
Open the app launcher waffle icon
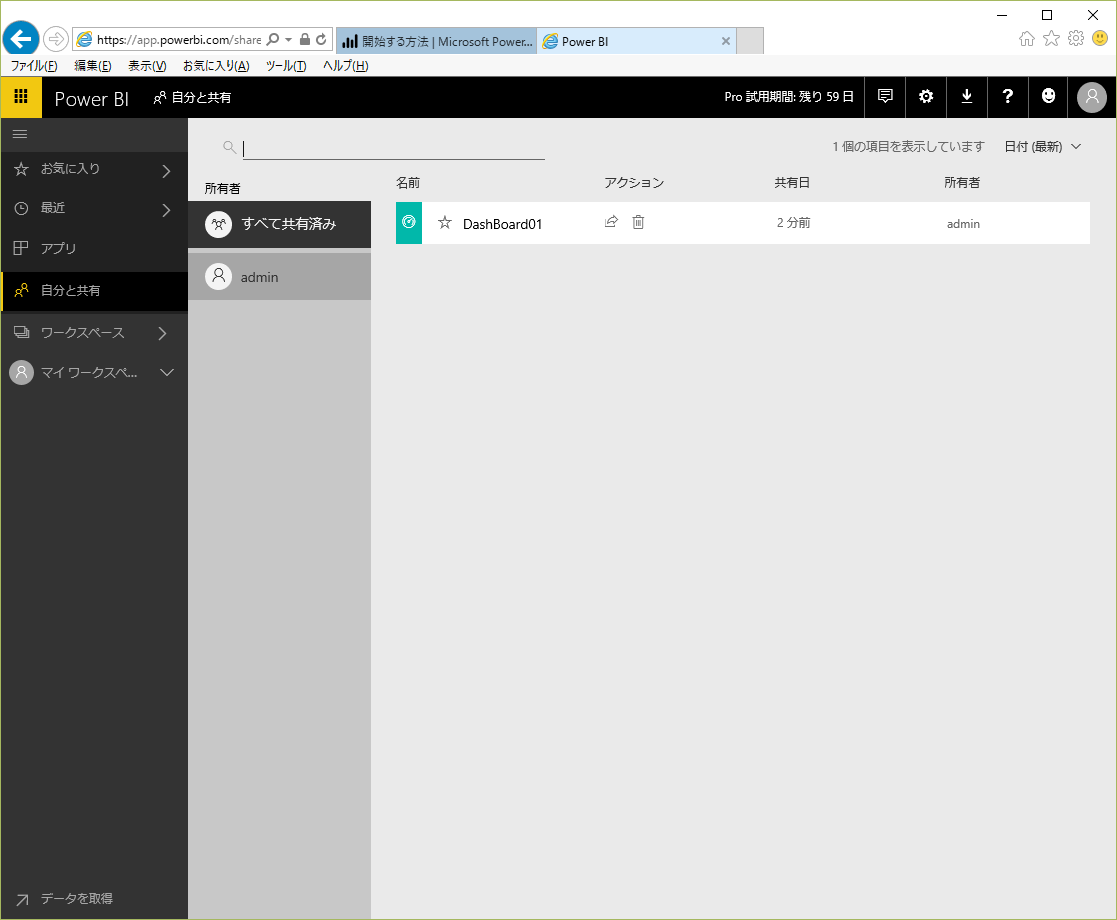point(21,97)
